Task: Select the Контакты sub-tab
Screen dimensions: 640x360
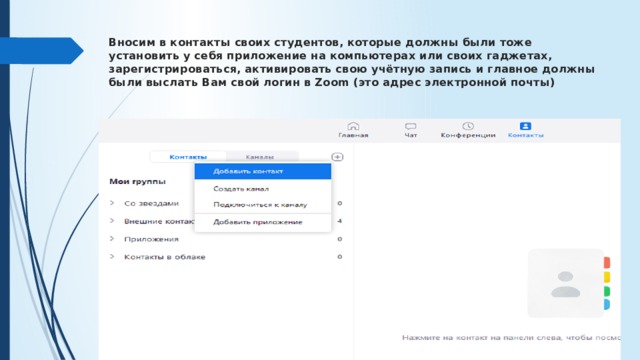Action: tap(188, 157)
